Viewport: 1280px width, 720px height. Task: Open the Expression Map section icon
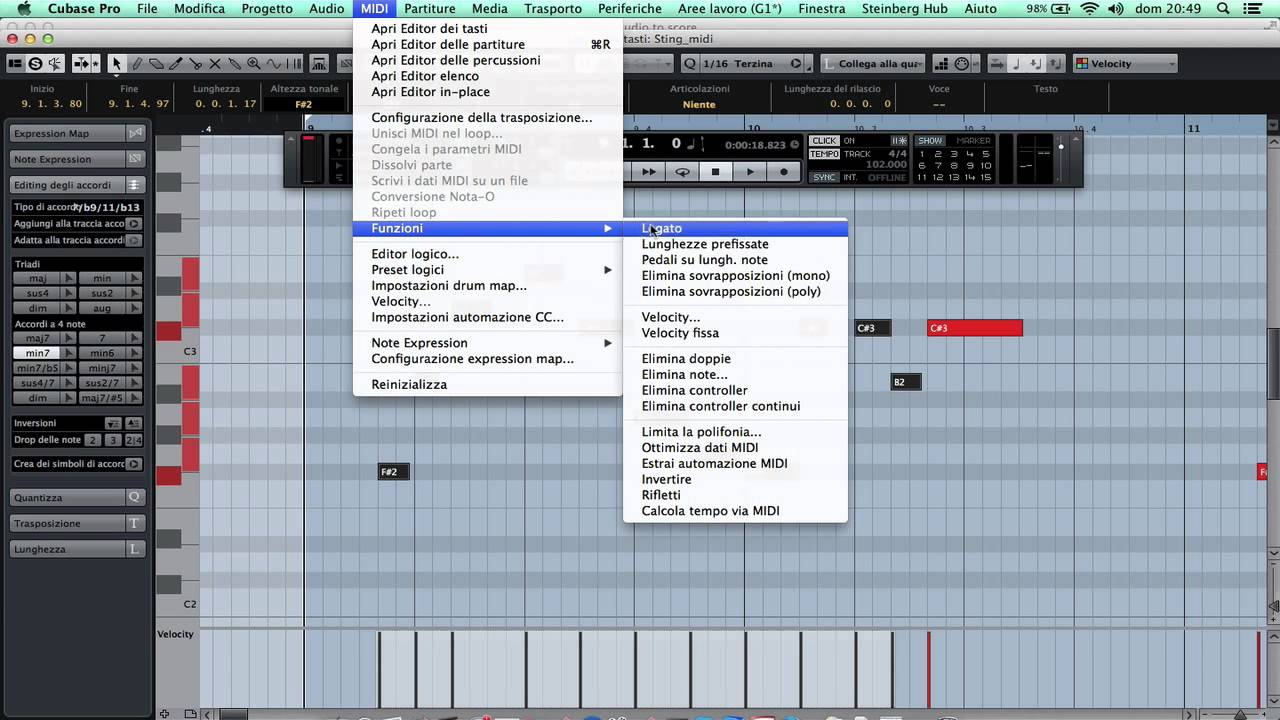[x=135, y=134]
